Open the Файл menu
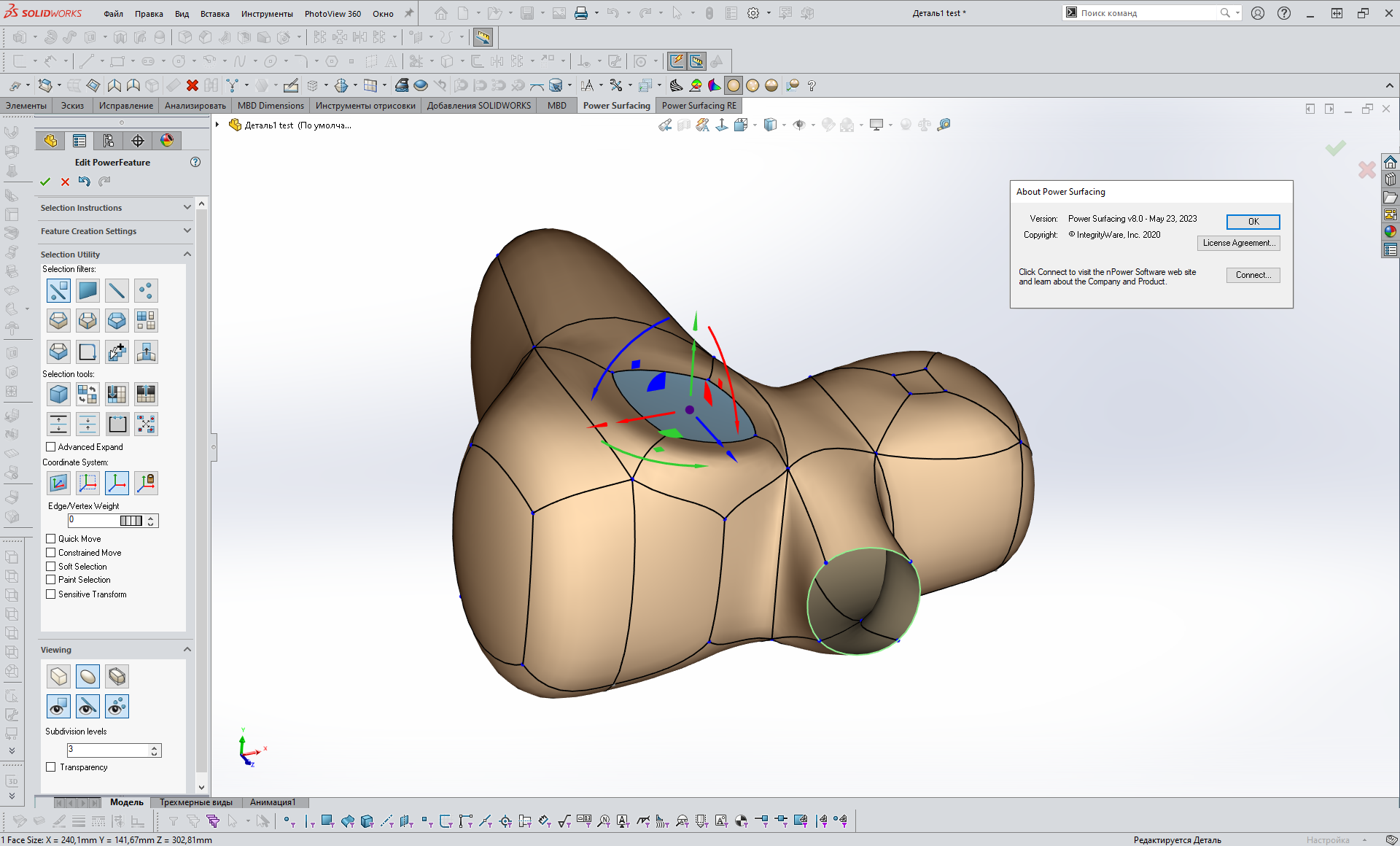 coord(113,14)
